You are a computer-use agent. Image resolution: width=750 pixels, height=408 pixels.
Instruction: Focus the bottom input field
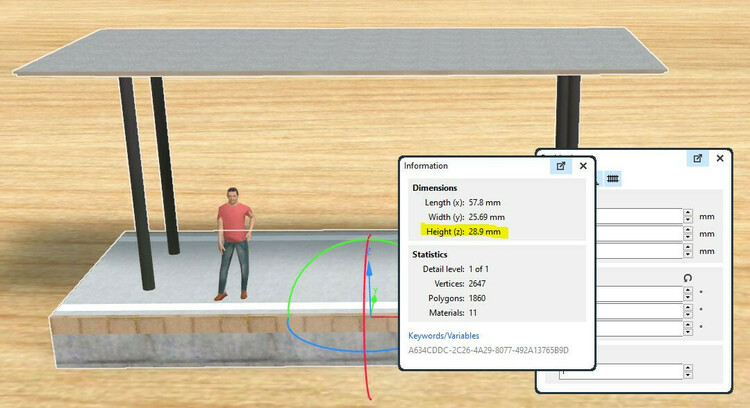pyautogui.click(x=621, y=372)
